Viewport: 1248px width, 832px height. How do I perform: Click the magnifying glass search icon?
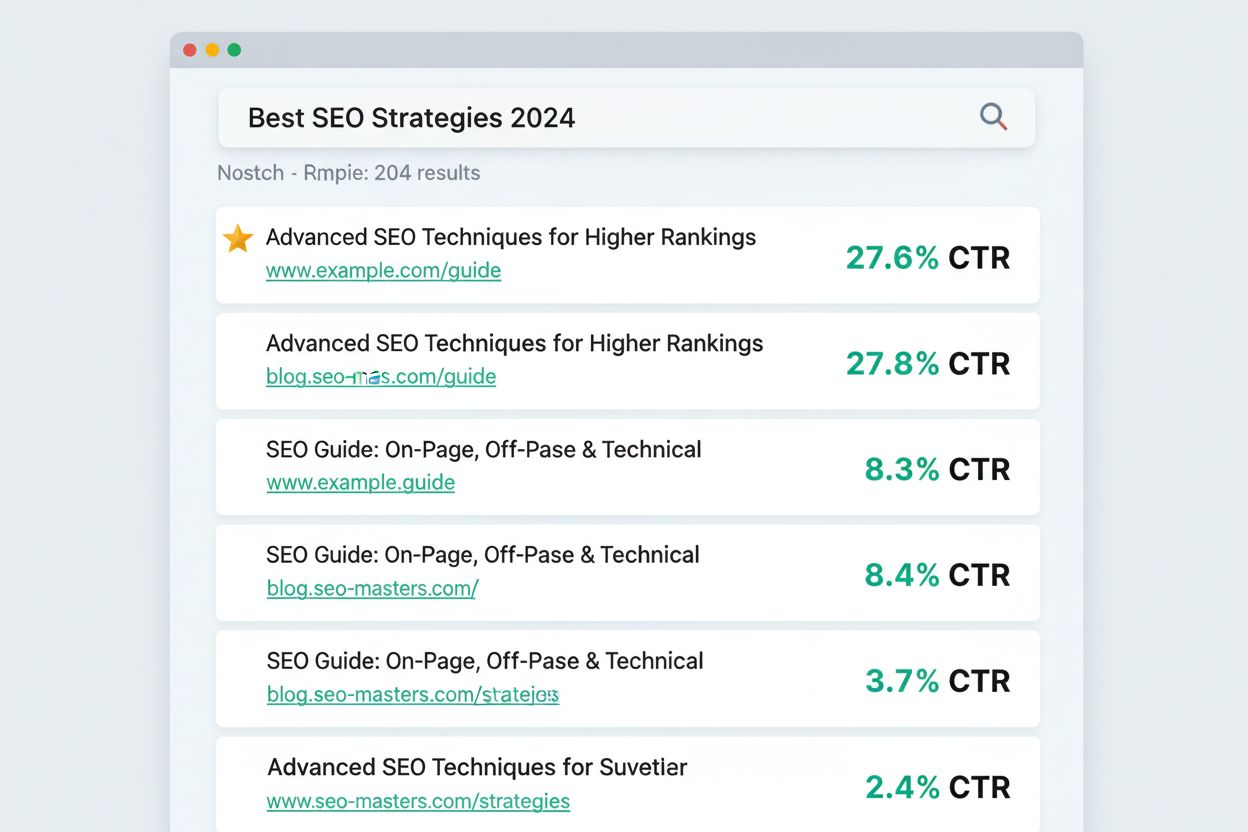(992, 117)
